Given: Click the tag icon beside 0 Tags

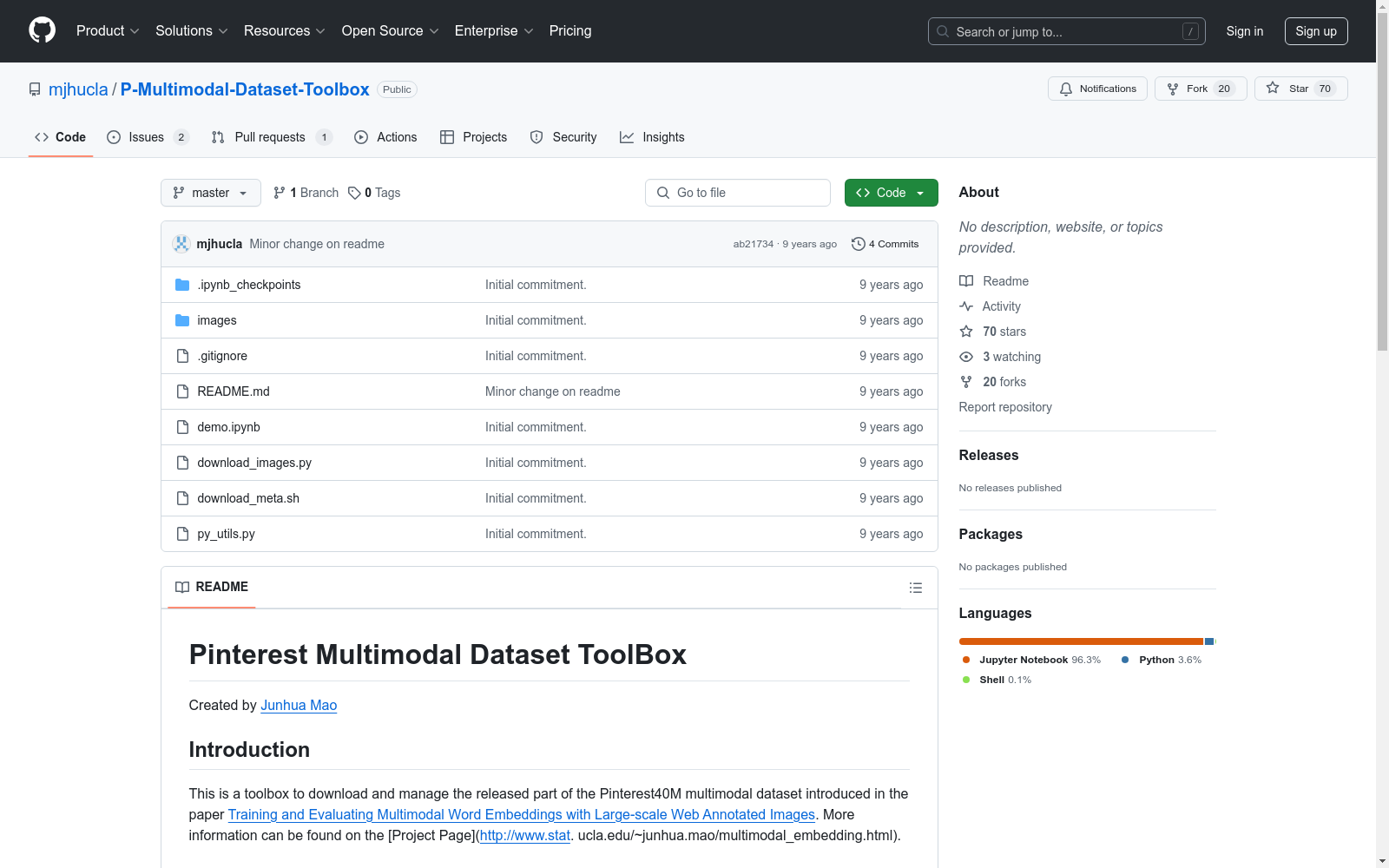Looking at the screenshot, I should (354, 193).
